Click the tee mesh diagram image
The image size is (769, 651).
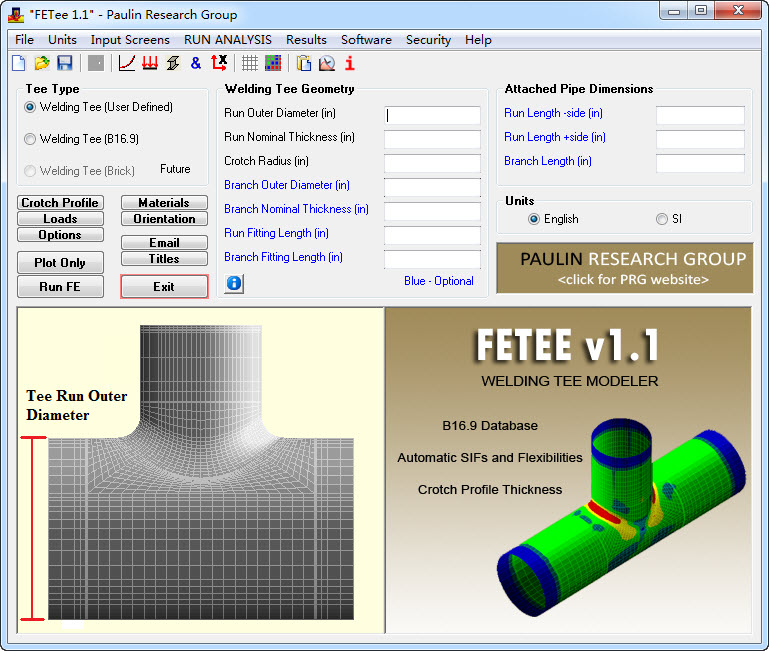[x=201, y=472]
